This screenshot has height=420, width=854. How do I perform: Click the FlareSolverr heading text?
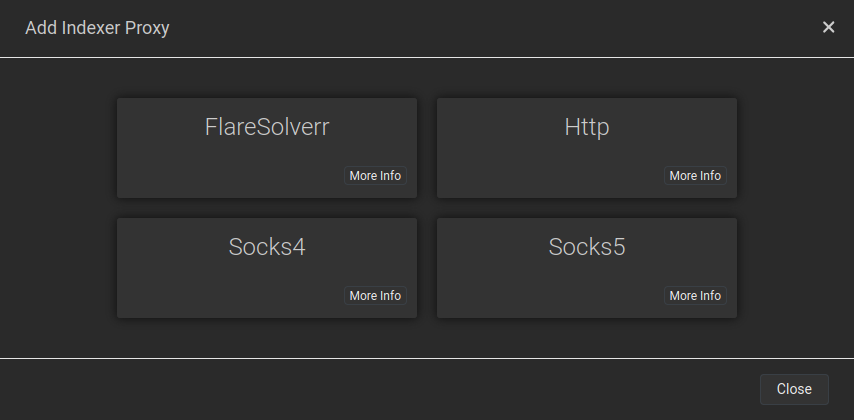tap(267, 127)
